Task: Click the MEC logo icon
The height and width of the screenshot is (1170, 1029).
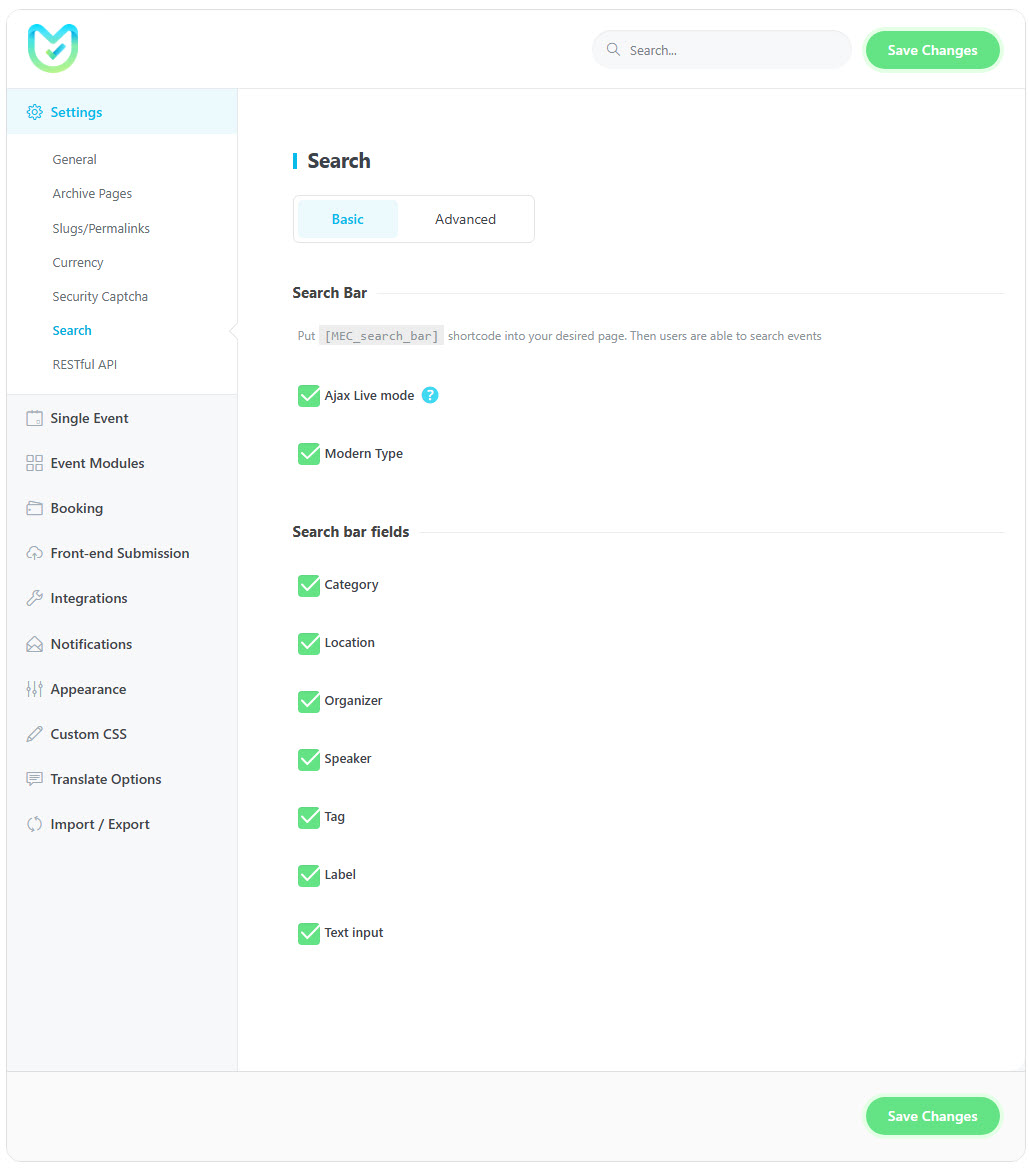Action: click(53, 49)
